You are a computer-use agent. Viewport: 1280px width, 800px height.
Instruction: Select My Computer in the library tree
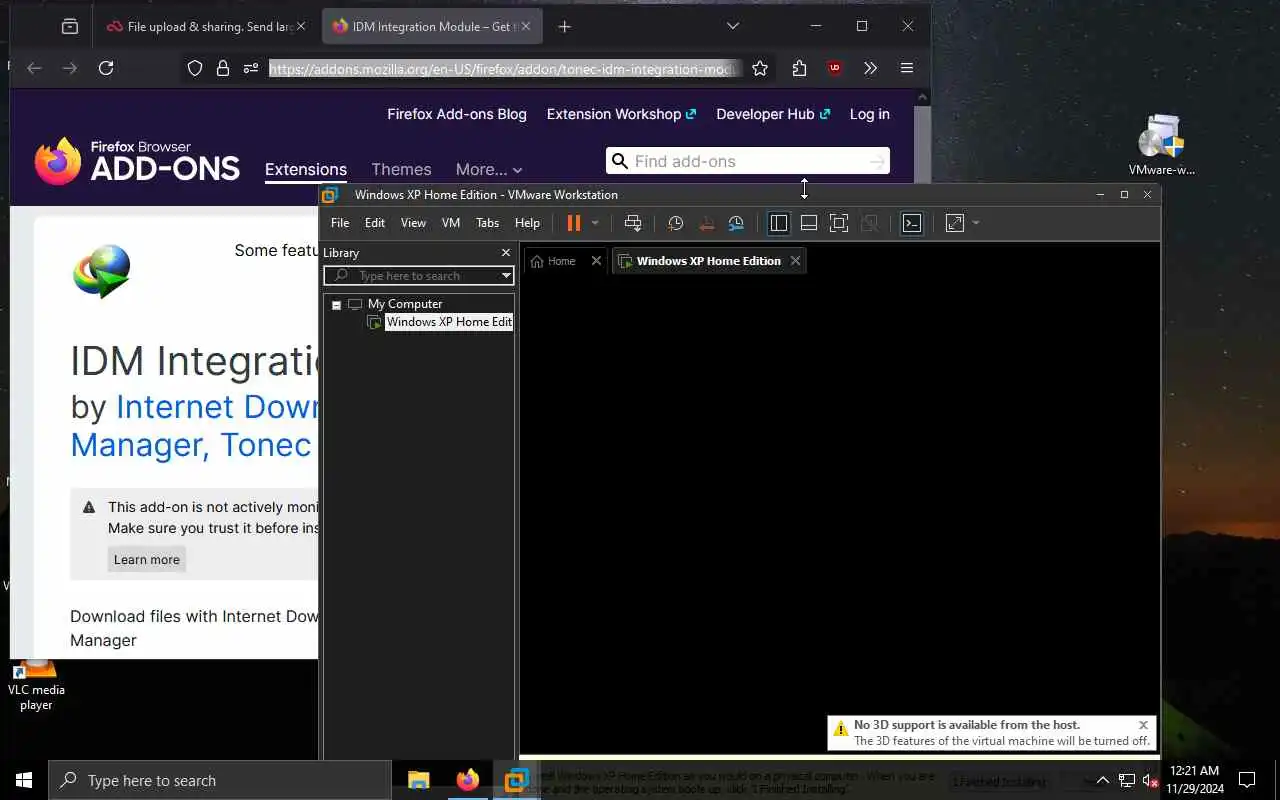tap(404, 304)
